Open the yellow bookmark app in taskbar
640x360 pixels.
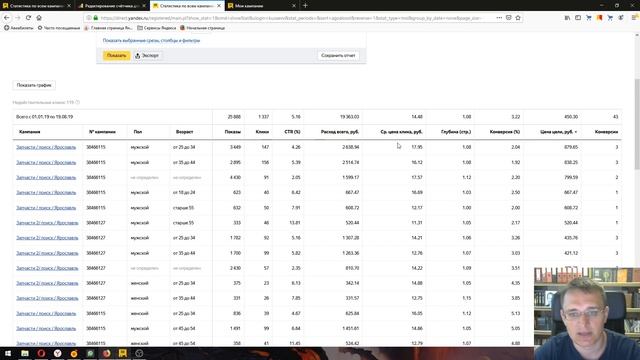click(123, 353)
